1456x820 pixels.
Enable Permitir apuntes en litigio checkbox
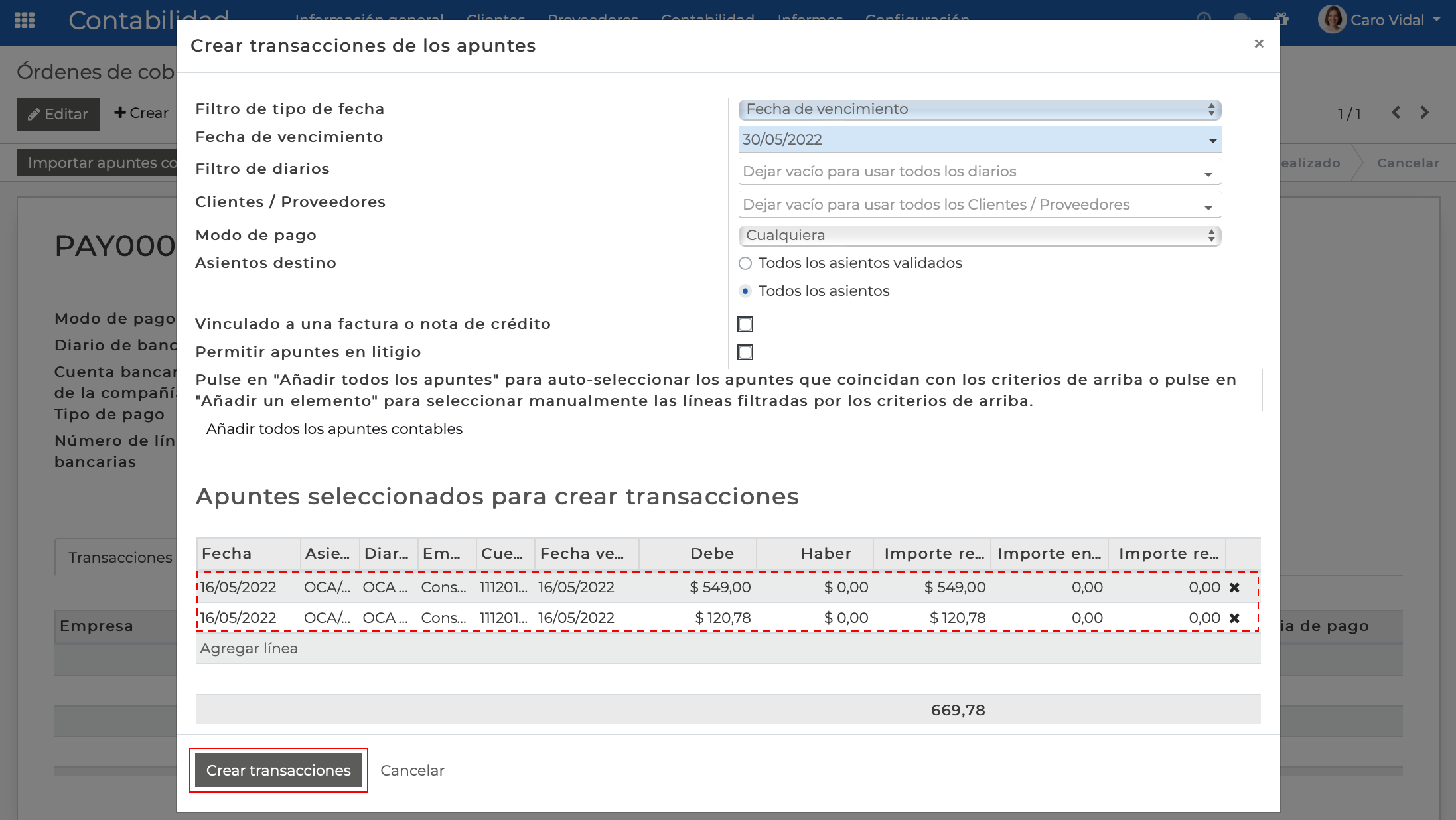745,352
